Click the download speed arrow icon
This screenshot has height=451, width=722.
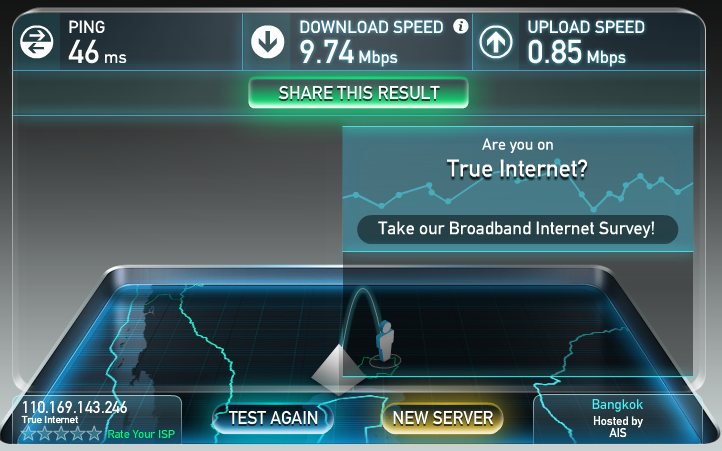[268, 42]
